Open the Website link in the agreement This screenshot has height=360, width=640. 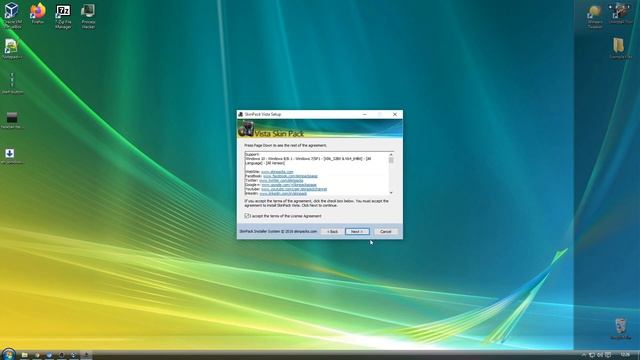click(x=277, y=172)
